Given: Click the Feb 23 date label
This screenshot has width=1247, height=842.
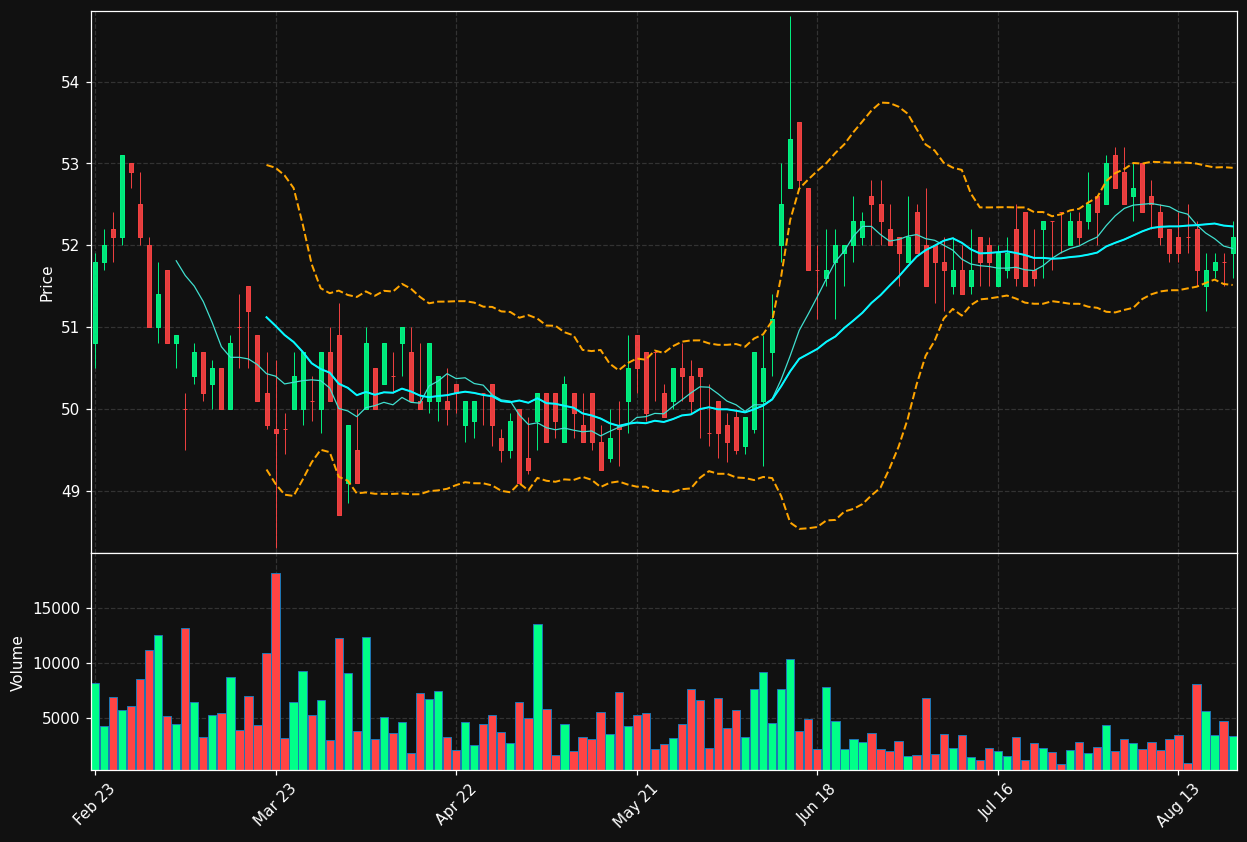Looking at the screenshot, I should [94, 805].
